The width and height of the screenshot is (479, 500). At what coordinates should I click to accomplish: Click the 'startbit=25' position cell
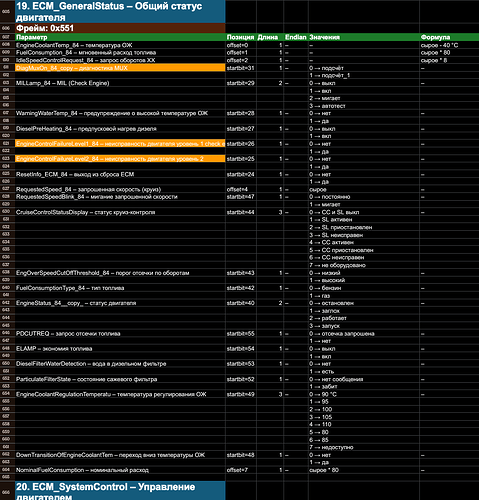[x=241, y=159]
